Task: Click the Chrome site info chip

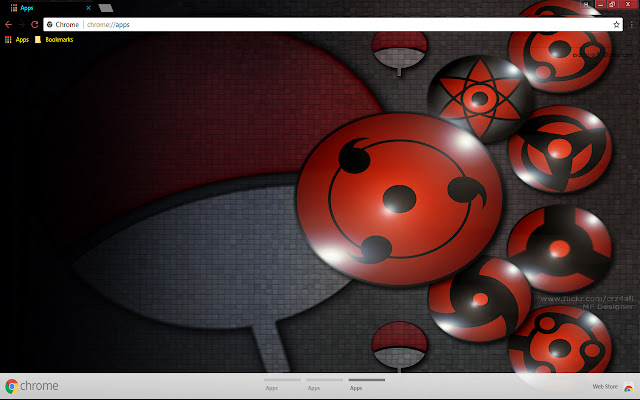Action: (x=62, y=24)
